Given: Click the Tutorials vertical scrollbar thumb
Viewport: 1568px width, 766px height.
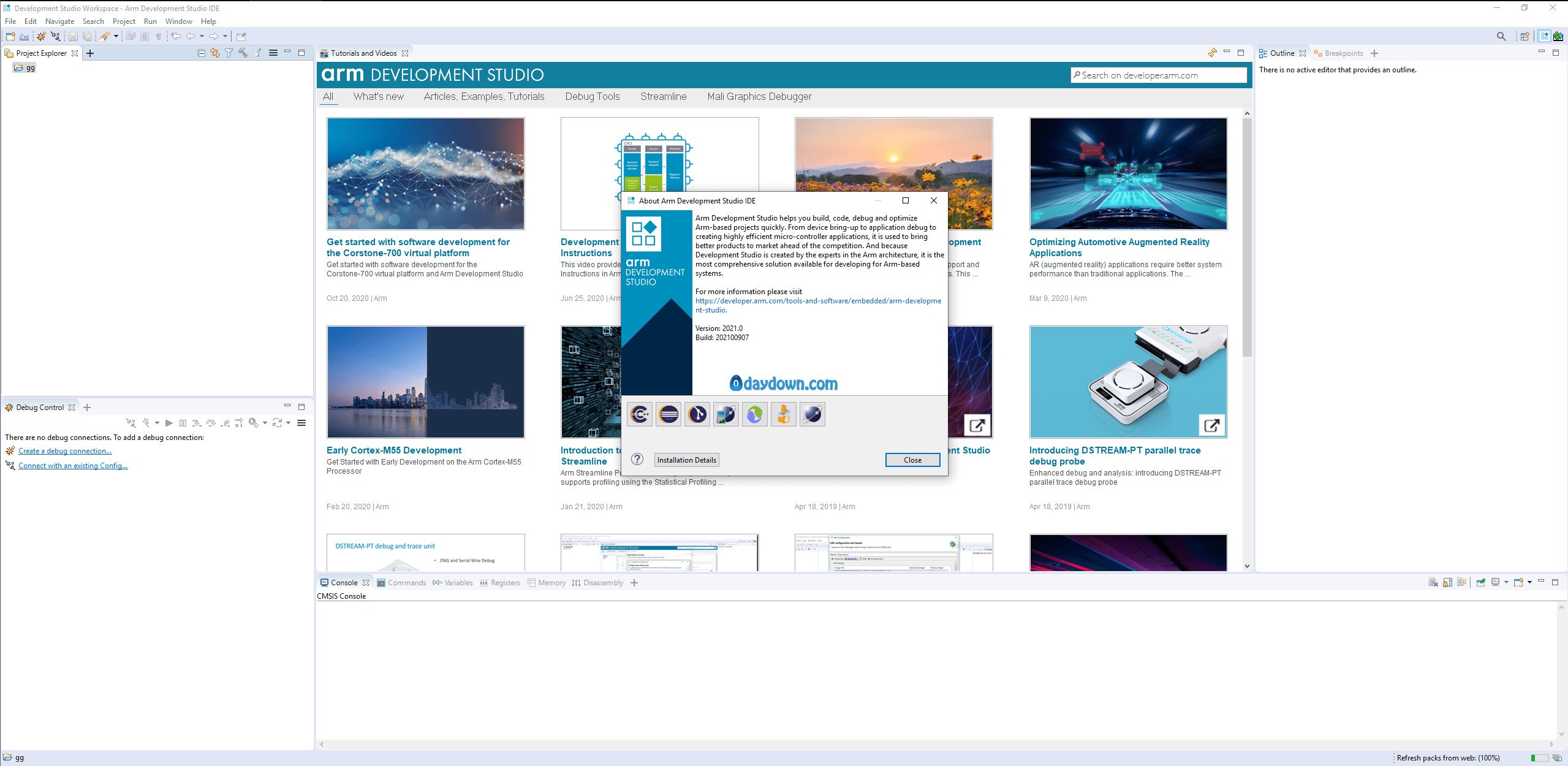Looking at the screenshot, I should pyautogui.click(x=1247, y=238).
